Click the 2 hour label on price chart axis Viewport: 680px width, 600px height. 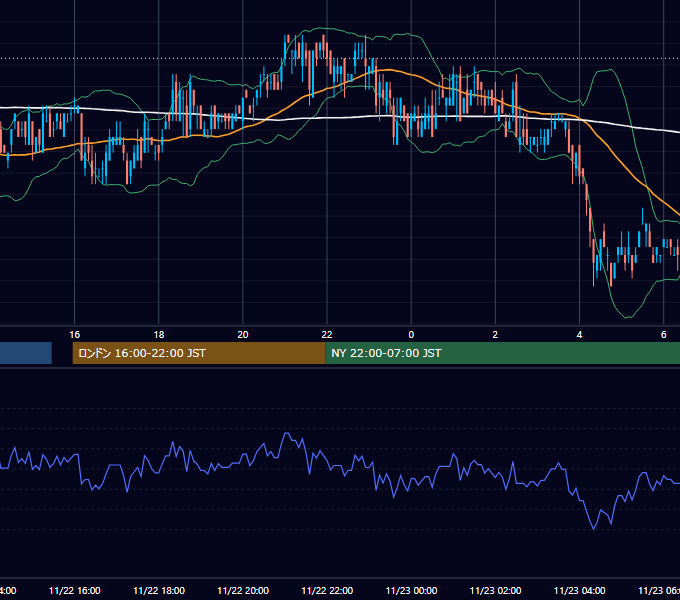(495, 334)
